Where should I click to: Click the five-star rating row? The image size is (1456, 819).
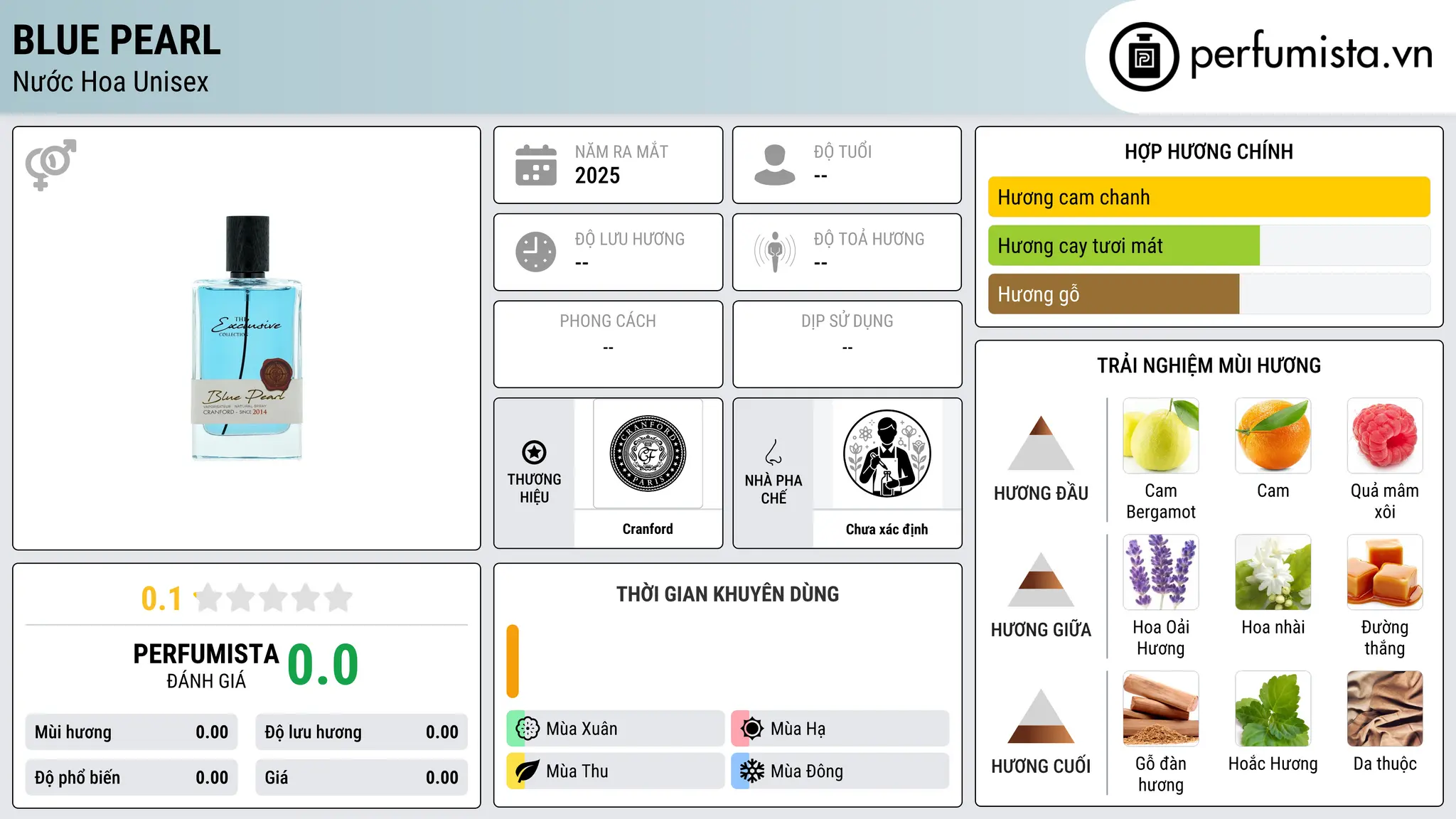click(x=273, y=598)
